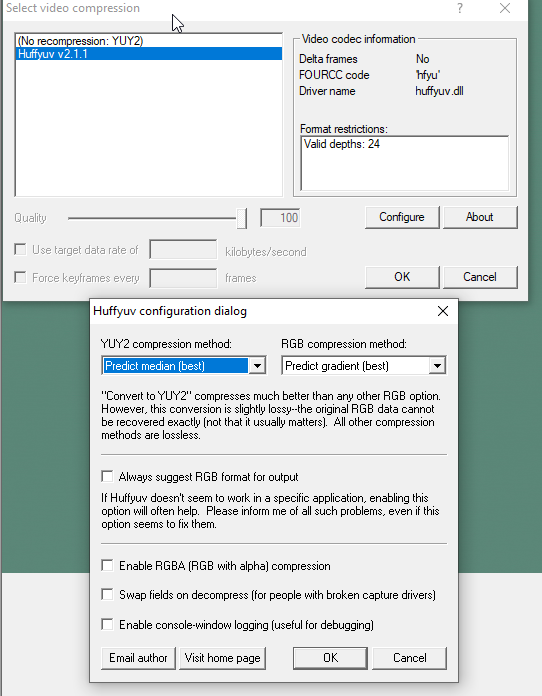542x696 pixels.
Task: Click the Visit home page button
Action: point(222,658)
